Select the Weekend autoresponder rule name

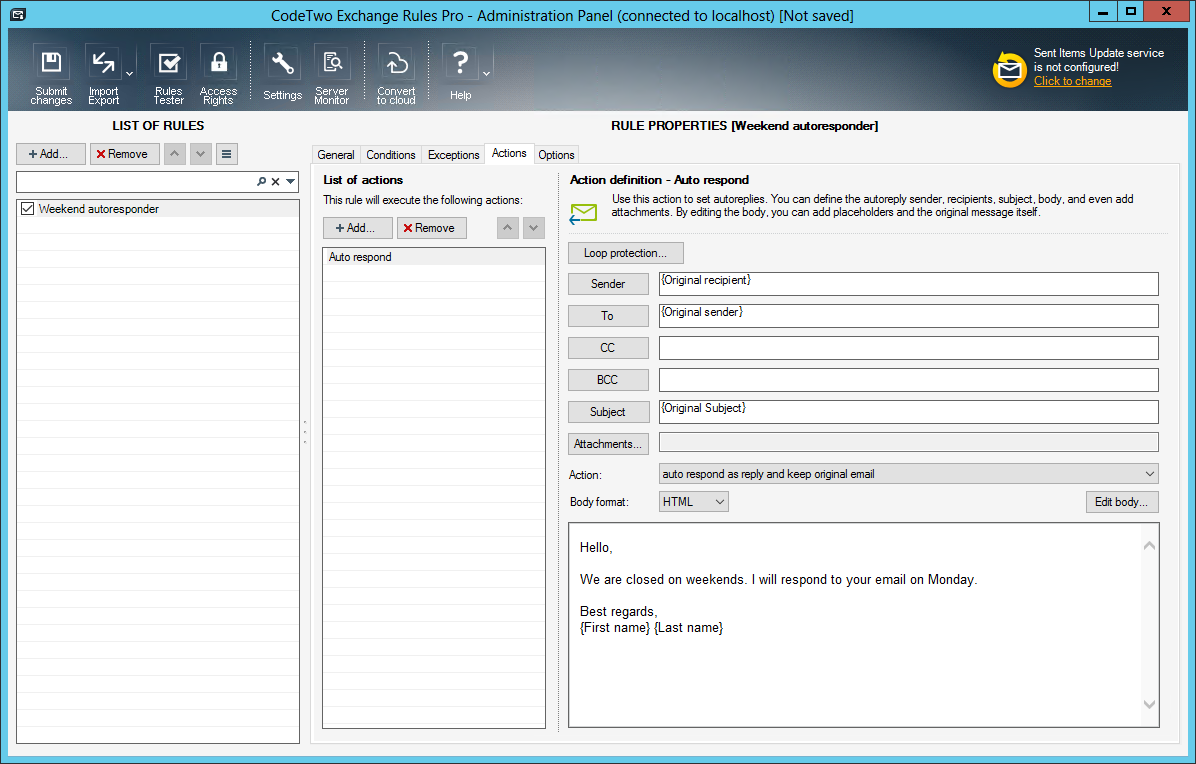coord(99,209)
